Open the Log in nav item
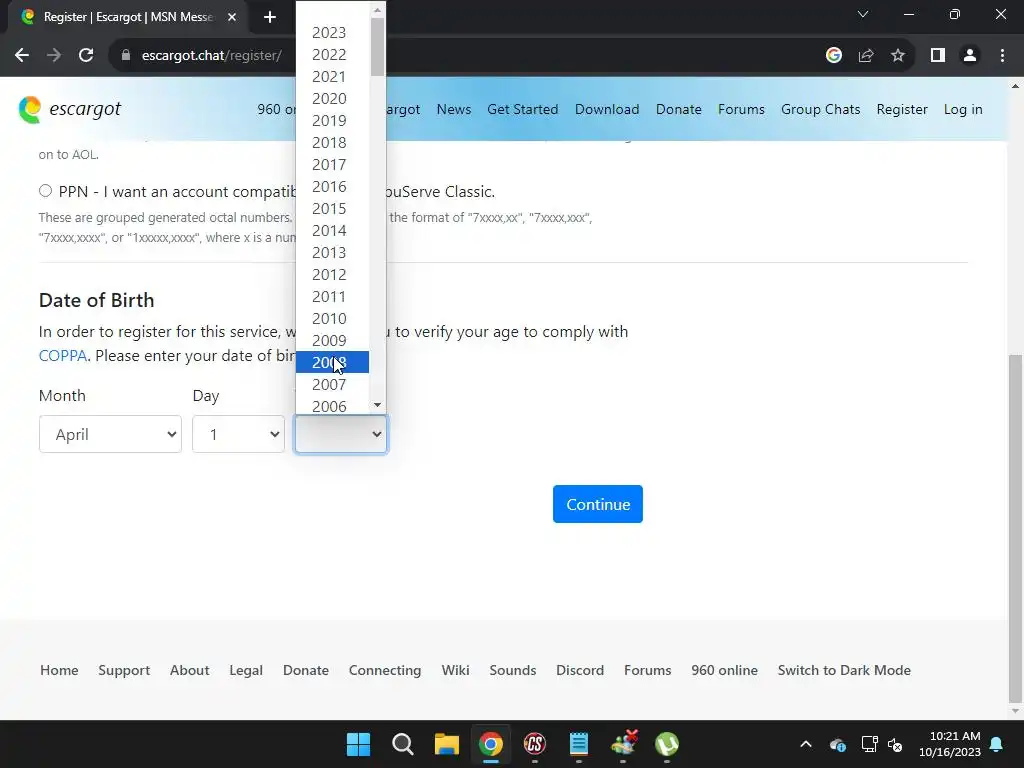 click(963, 109)
